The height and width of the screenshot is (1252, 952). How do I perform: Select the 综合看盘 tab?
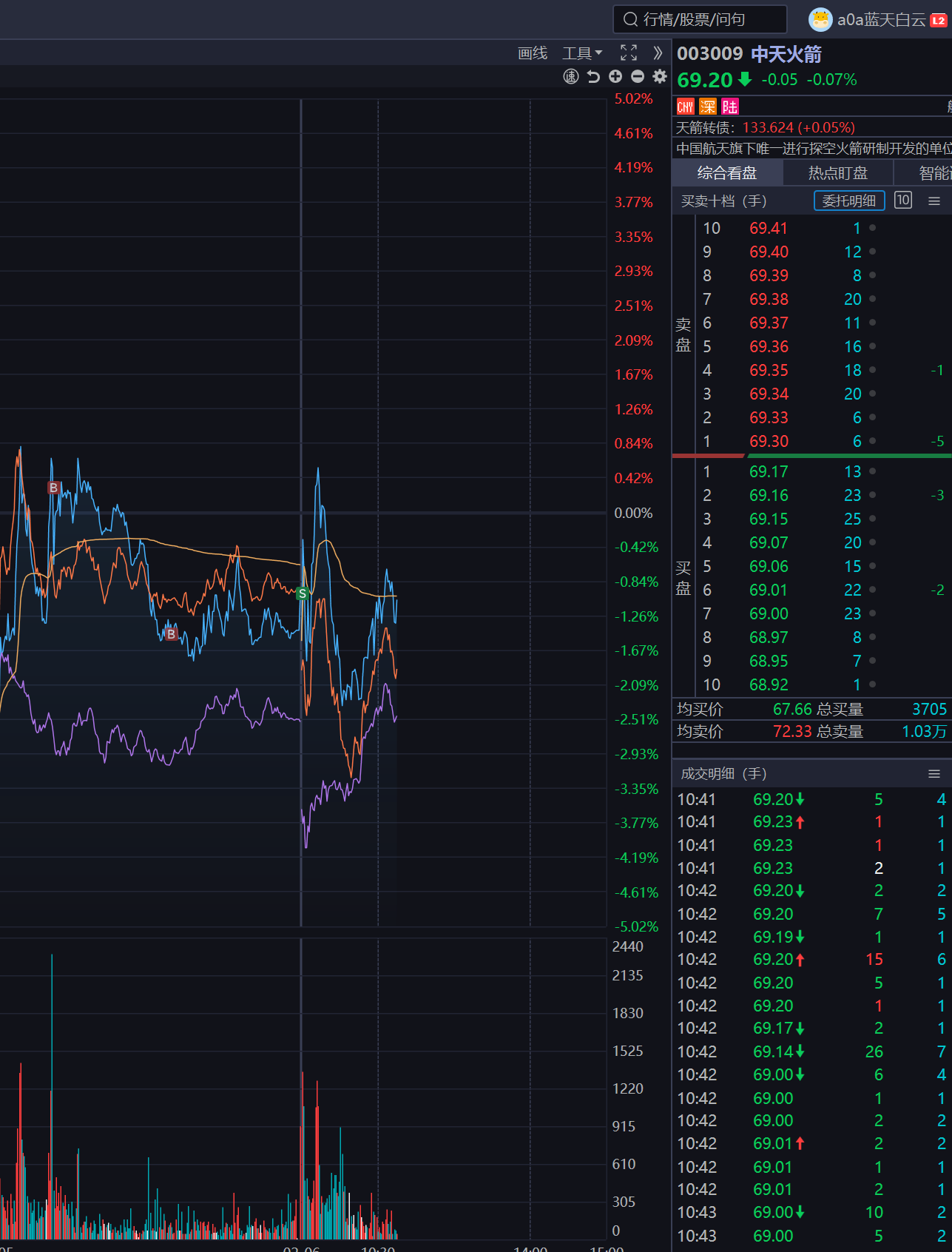(726, 173)
